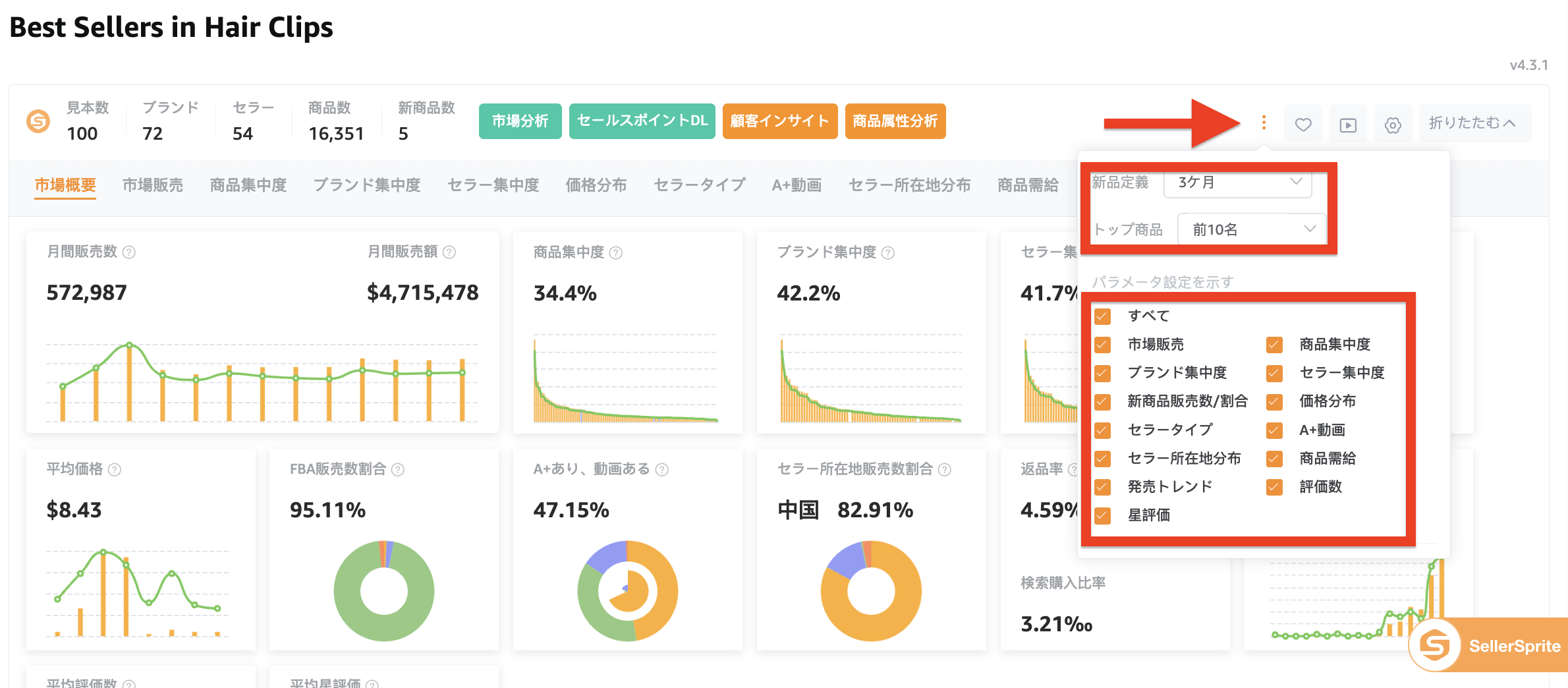Image resolution: width=1568 pixels, height=688 pixels.
Task: Uncheck the セラータイプ checkbox
Action: pyautogui.click(x=1103, y=430)
